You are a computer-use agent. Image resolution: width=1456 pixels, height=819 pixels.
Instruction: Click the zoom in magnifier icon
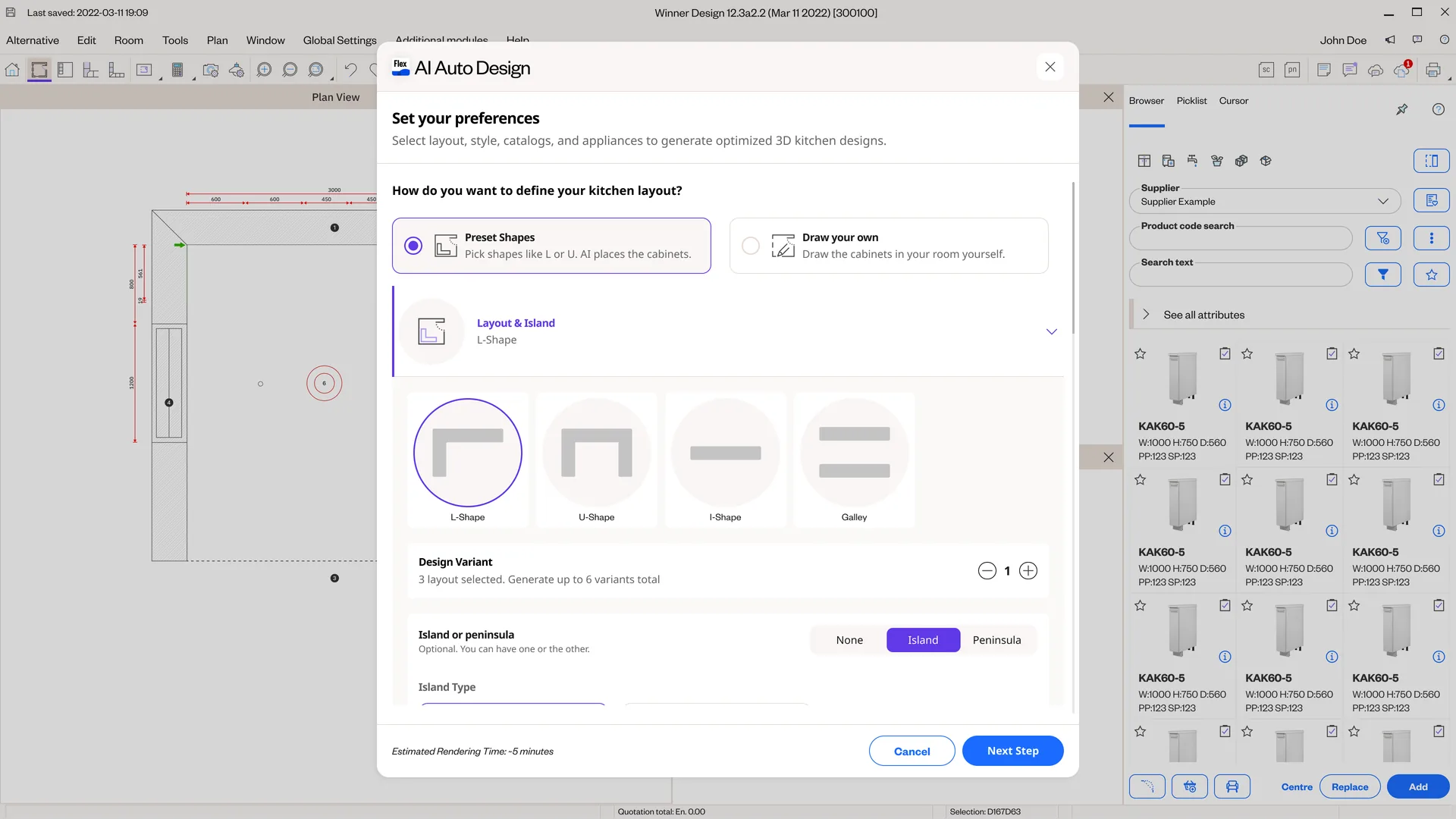264,70
